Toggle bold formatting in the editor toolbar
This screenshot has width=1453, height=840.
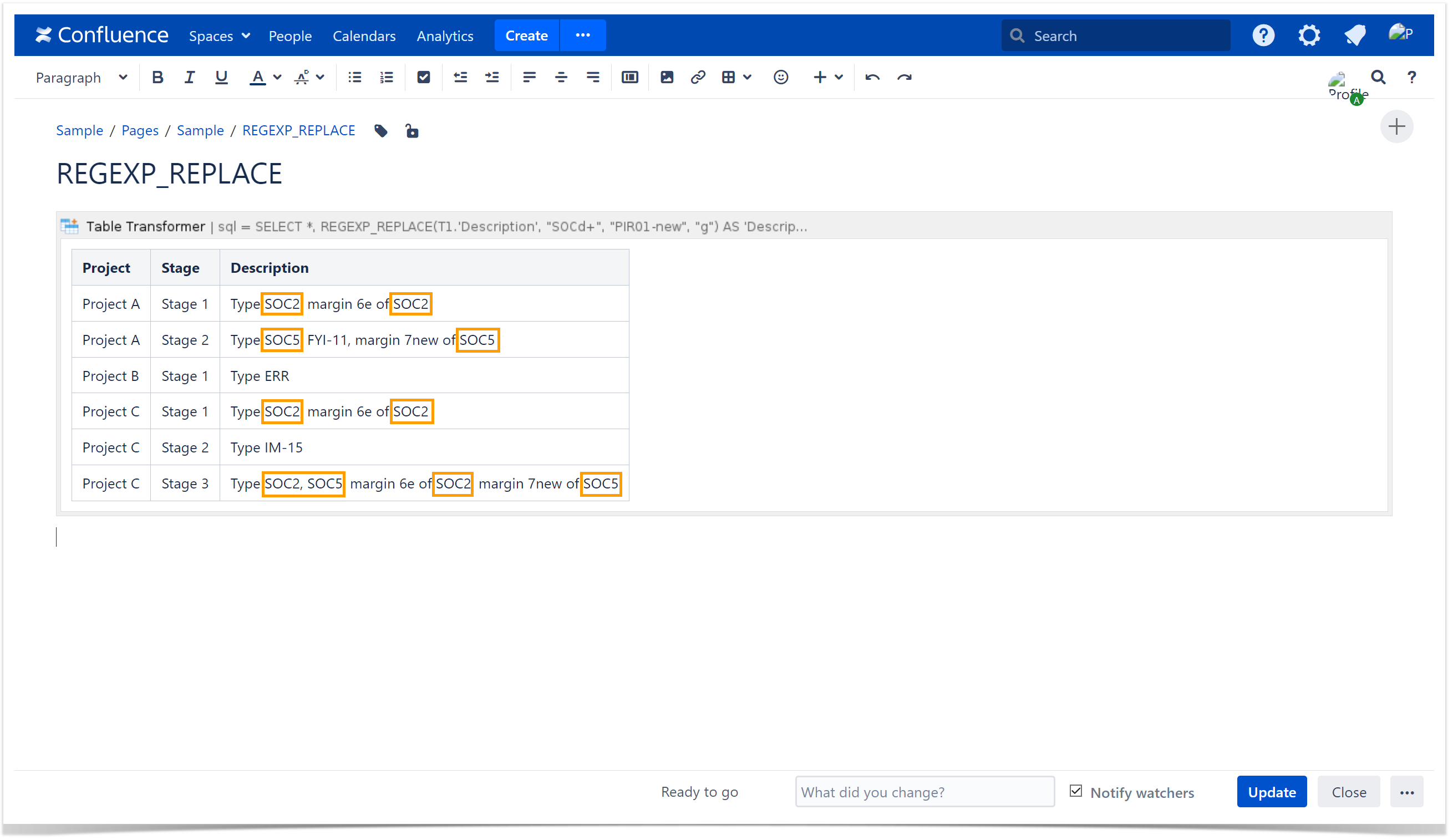pyautogui.click(x=158, y=77)
